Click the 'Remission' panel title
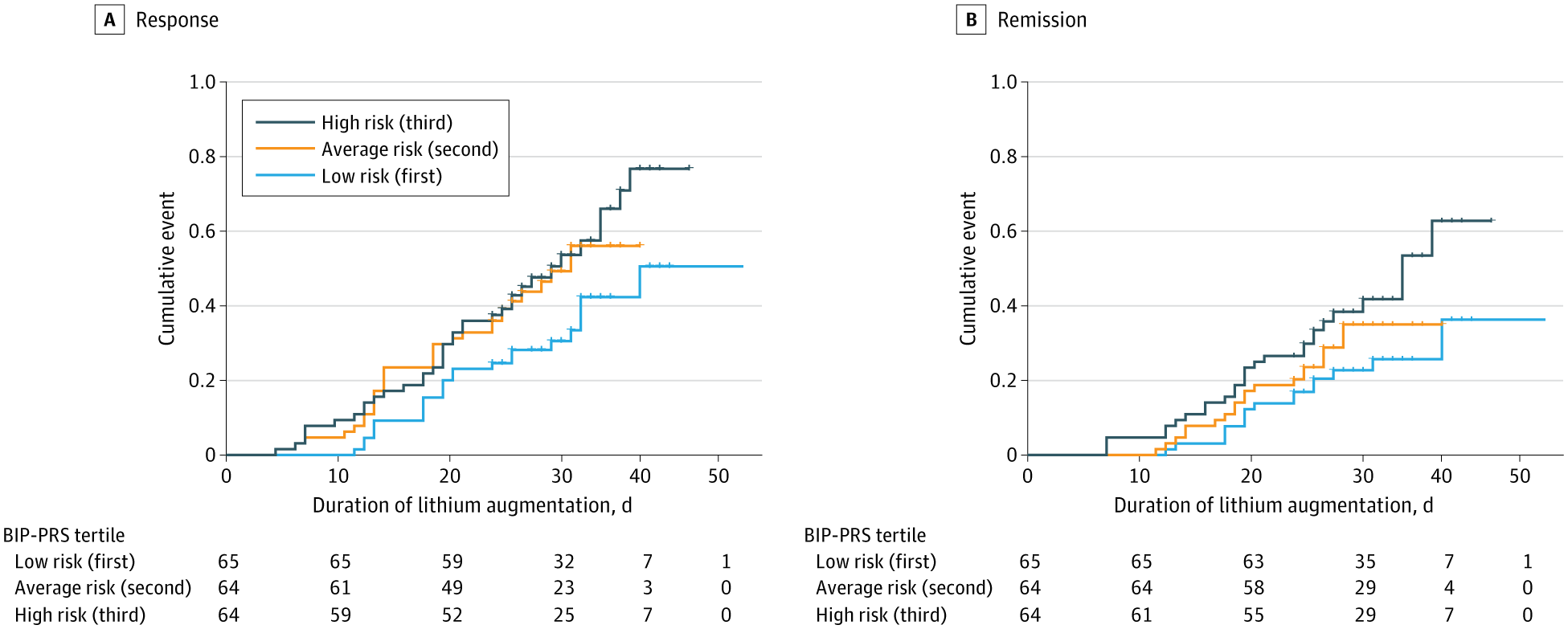 pos(1042,20)
